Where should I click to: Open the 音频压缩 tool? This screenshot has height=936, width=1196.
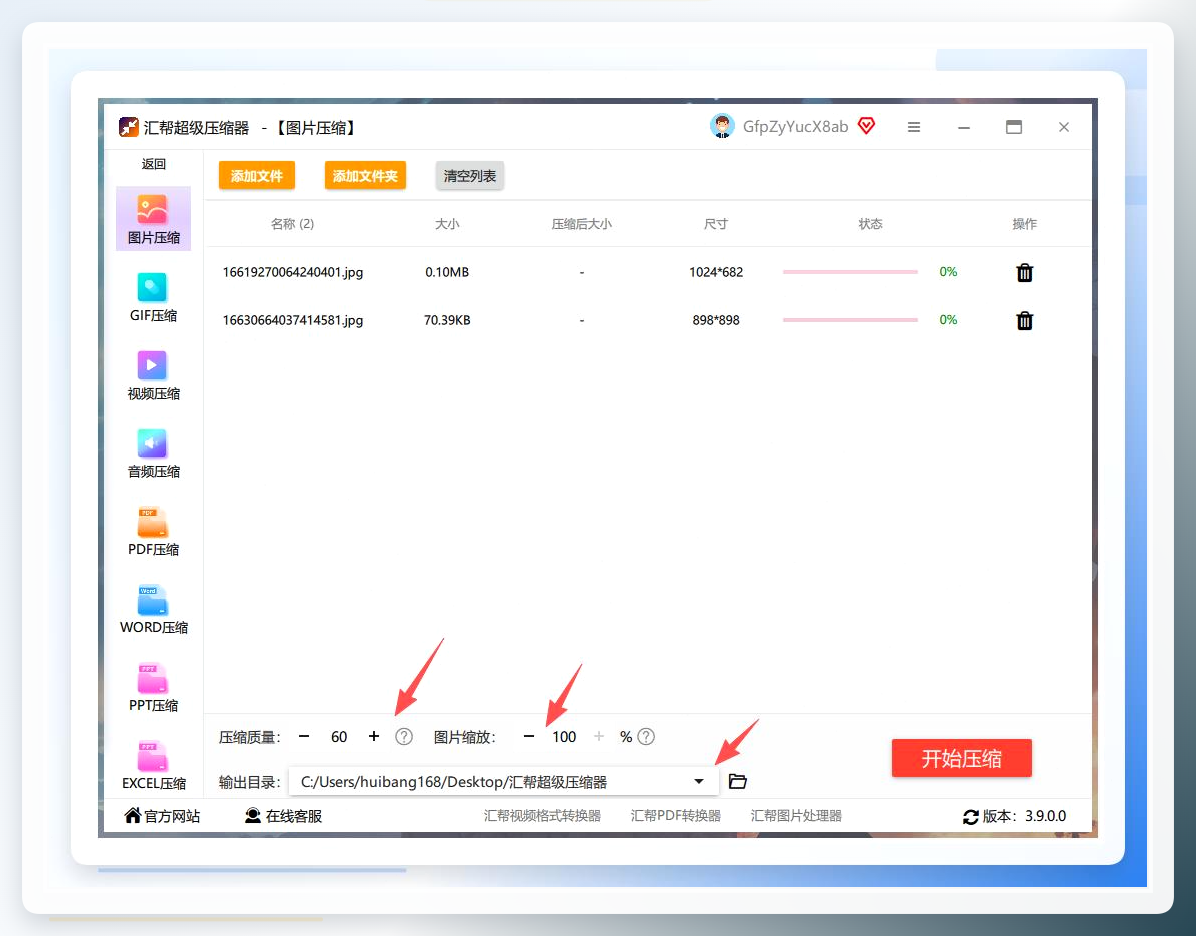pos(153,453)
